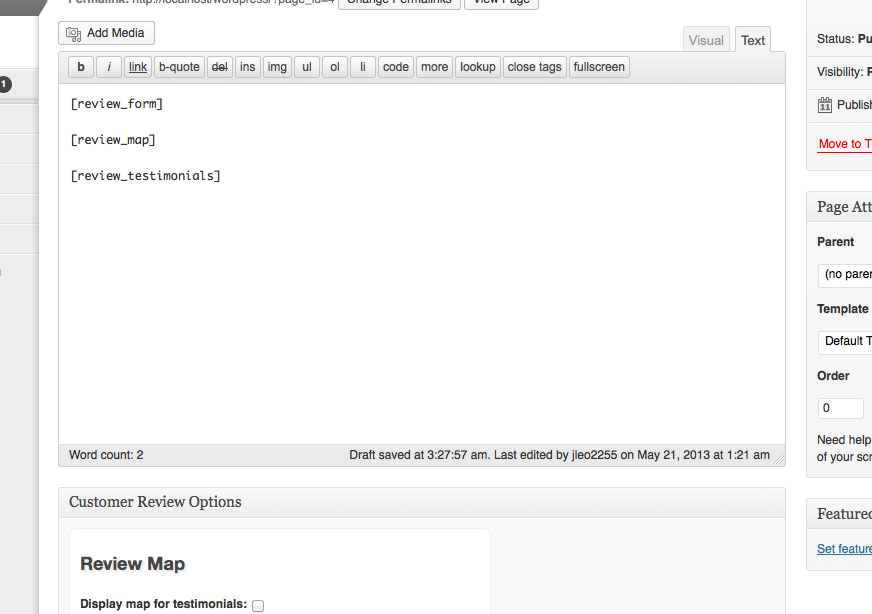Insert ordered list with ol button
Image resolution: width=872 pixels, height=614 pixels.
coord(335,67)
